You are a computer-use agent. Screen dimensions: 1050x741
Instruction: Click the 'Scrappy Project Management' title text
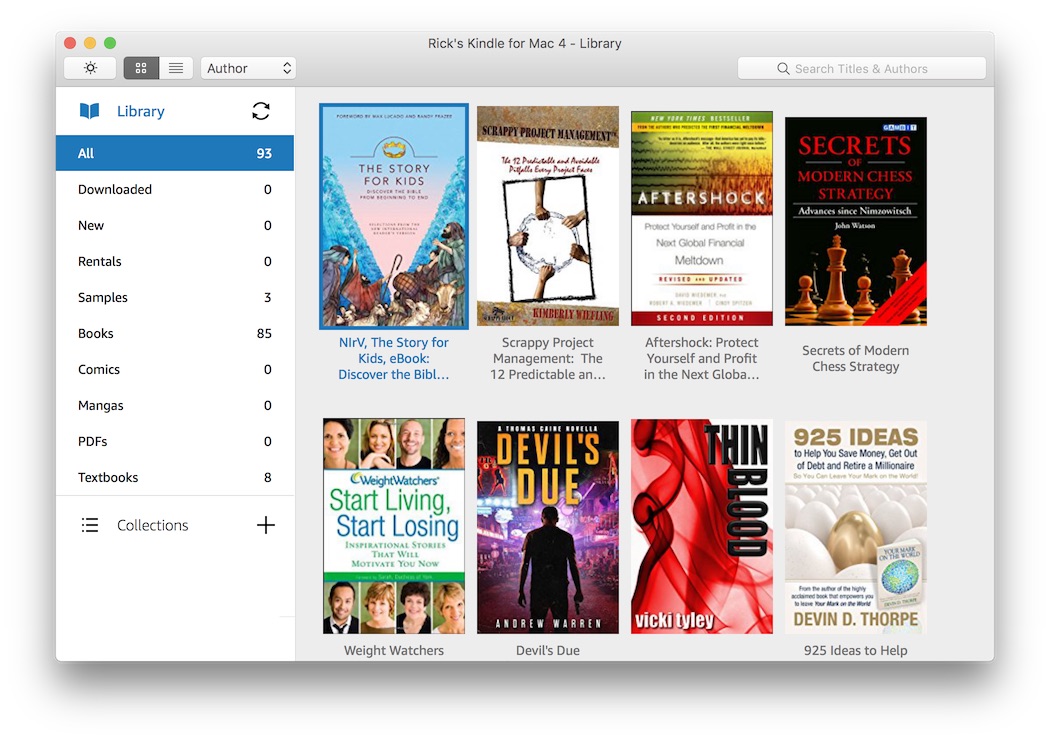[548, 359]
